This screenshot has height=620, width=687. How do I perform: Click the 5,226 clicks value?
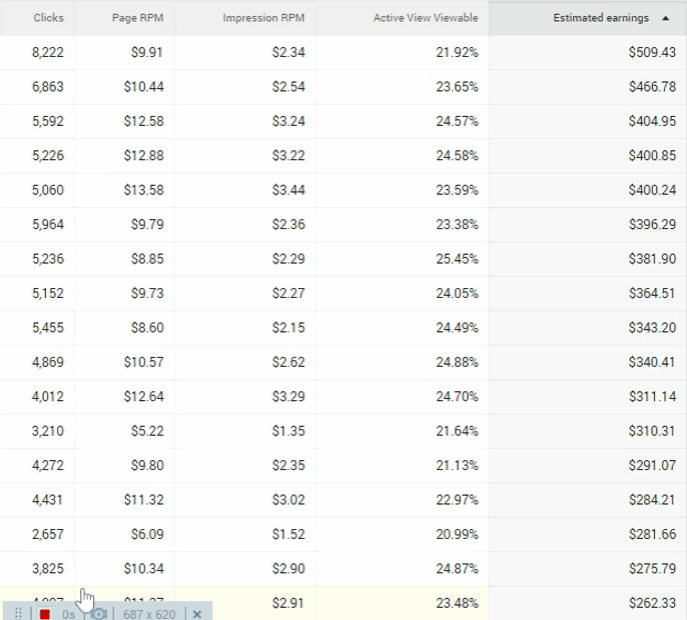(x=48, y=155)
